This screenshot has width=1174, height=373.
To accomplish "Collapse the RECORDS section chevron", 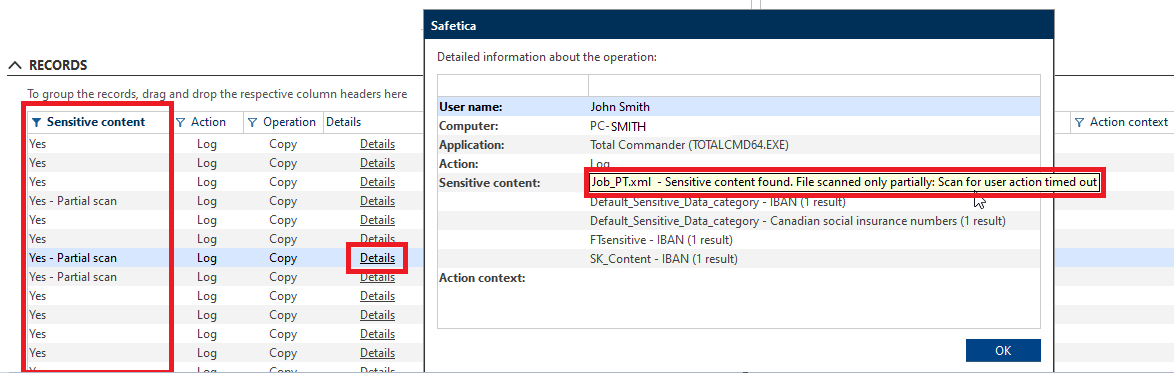I will click(x=15, y=65).
